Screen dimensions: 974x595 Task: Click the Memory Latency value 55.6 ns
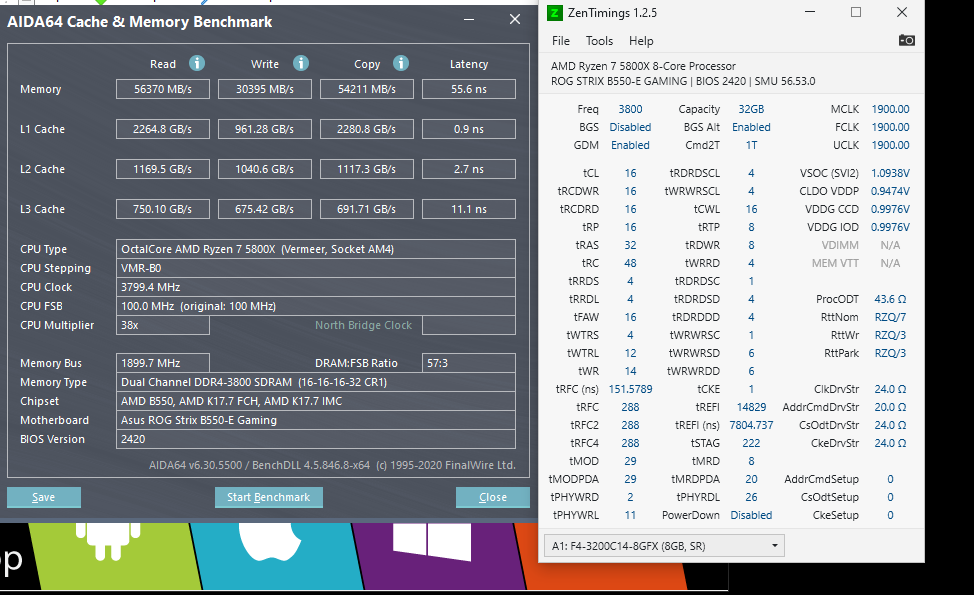point(468,89)
